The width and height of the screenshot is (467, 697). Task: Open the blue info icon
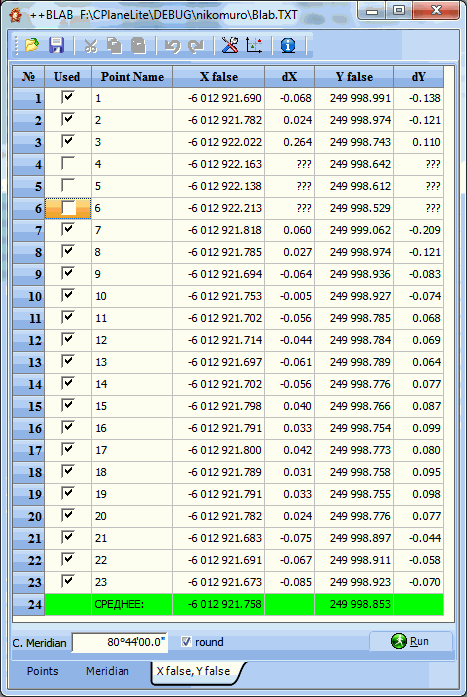[288, 45]
